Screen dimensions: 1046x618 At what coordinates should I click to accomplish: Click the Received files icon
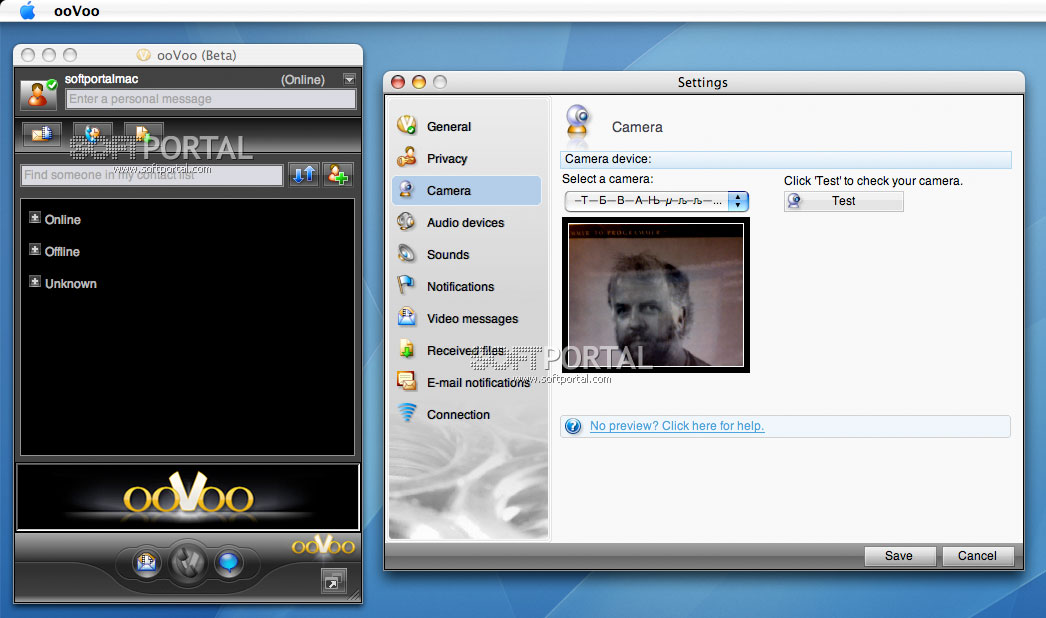click(x=407, y=349)
